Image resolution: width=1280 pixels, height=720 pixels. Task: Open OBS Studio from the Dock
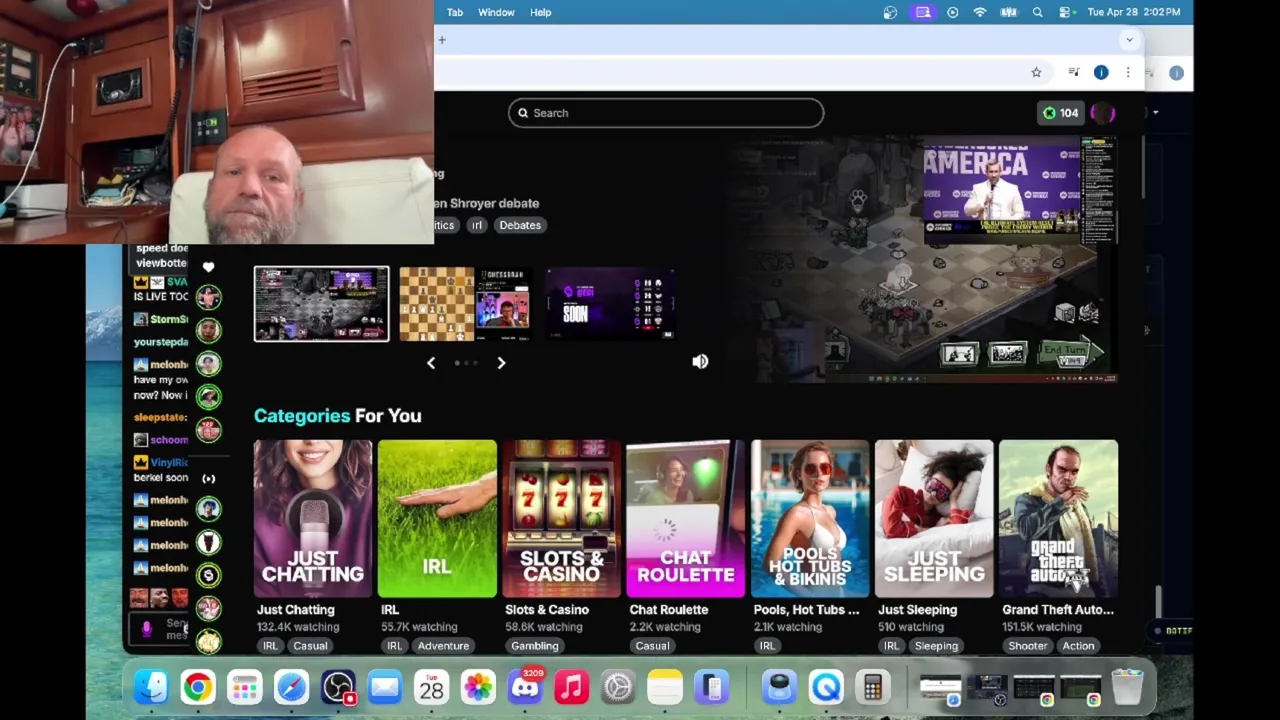coord(339,687)
